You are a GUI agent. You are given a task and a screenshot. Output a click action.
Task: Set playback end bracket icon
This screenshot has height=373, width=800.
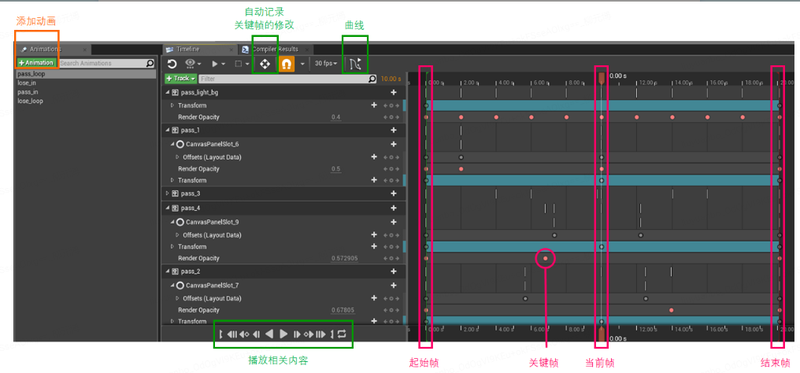332,334
